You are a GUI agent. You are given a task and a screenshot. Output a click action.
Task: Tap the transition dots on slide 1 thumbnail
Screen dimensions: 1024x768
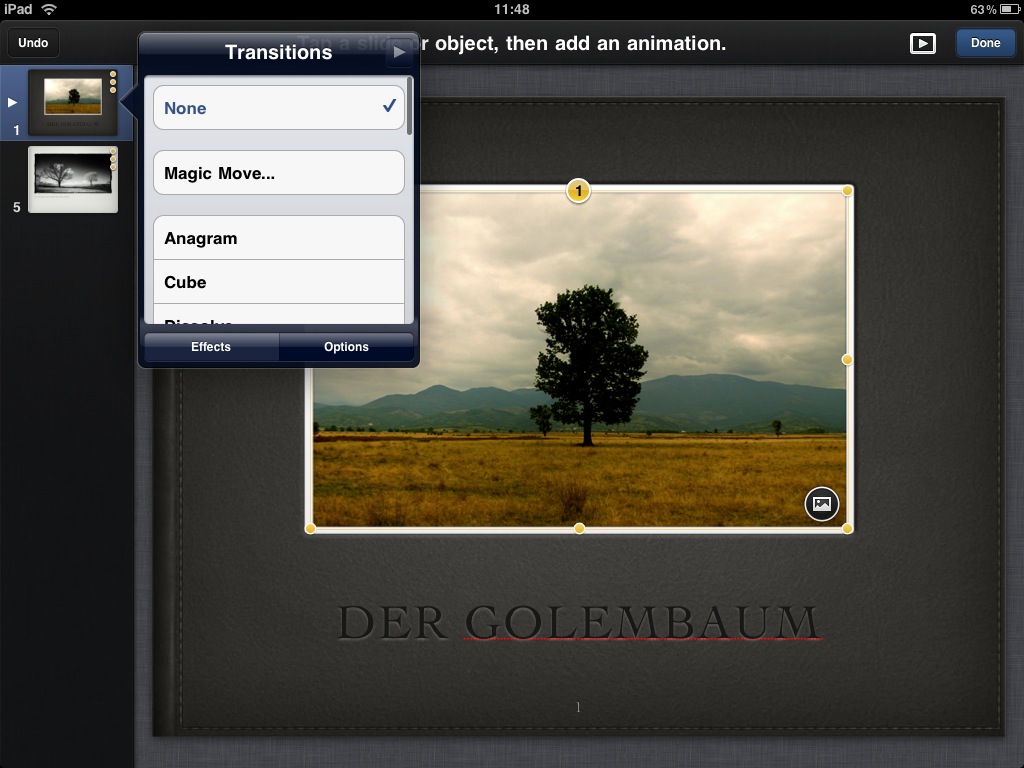[113, 83]
